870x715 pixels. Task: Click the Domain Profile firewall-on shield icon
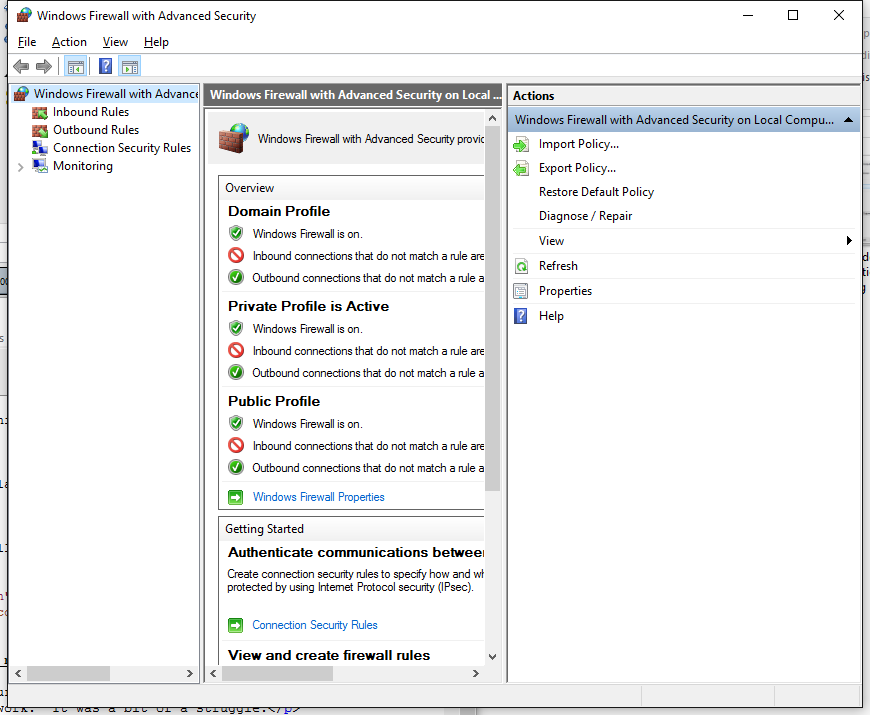[236, 233]
